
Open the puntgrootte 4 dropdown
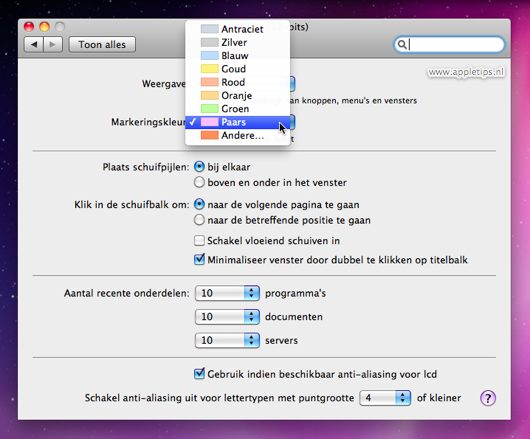pyautogui.click(x=385, y=398)
